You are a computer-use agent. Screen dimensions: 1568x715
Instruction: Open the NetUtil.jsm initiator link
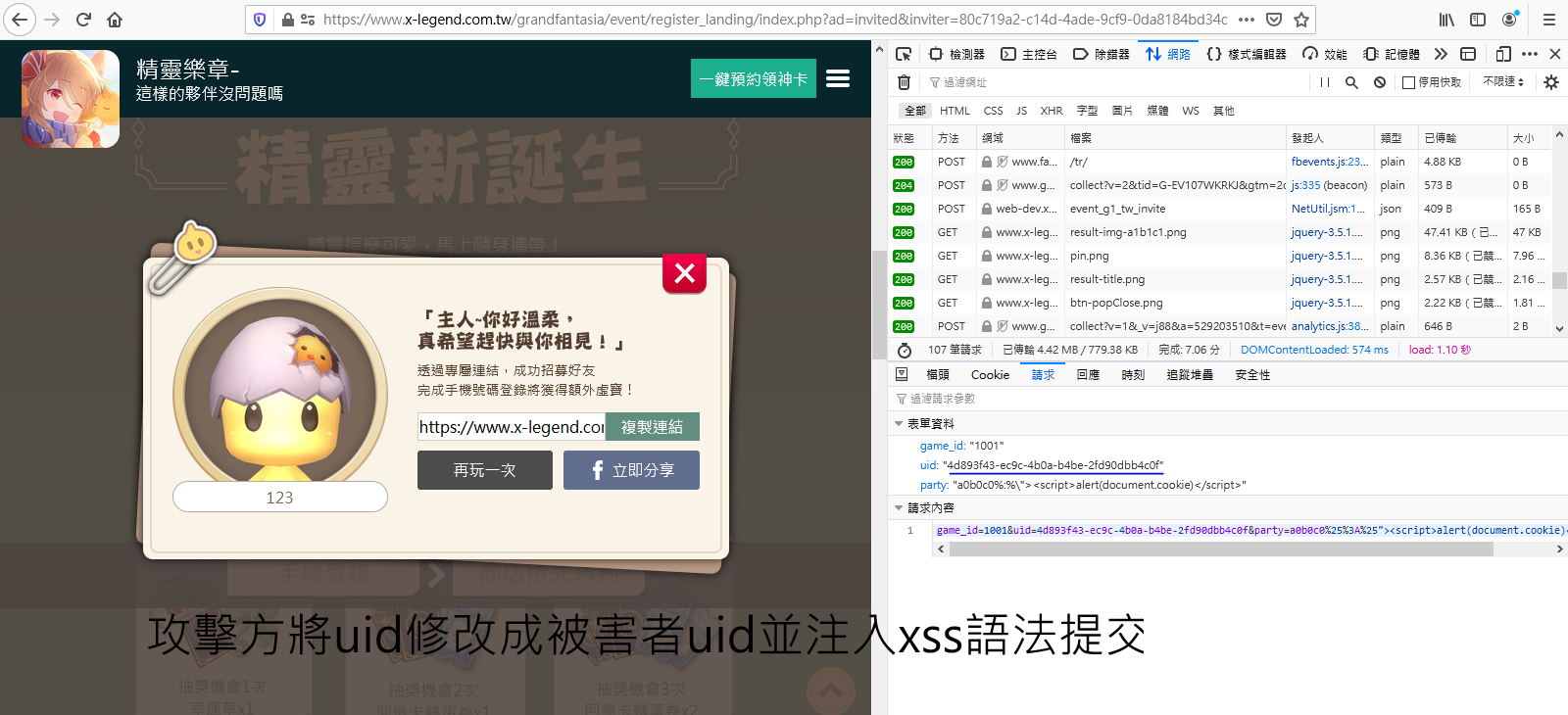(1328, 209)
